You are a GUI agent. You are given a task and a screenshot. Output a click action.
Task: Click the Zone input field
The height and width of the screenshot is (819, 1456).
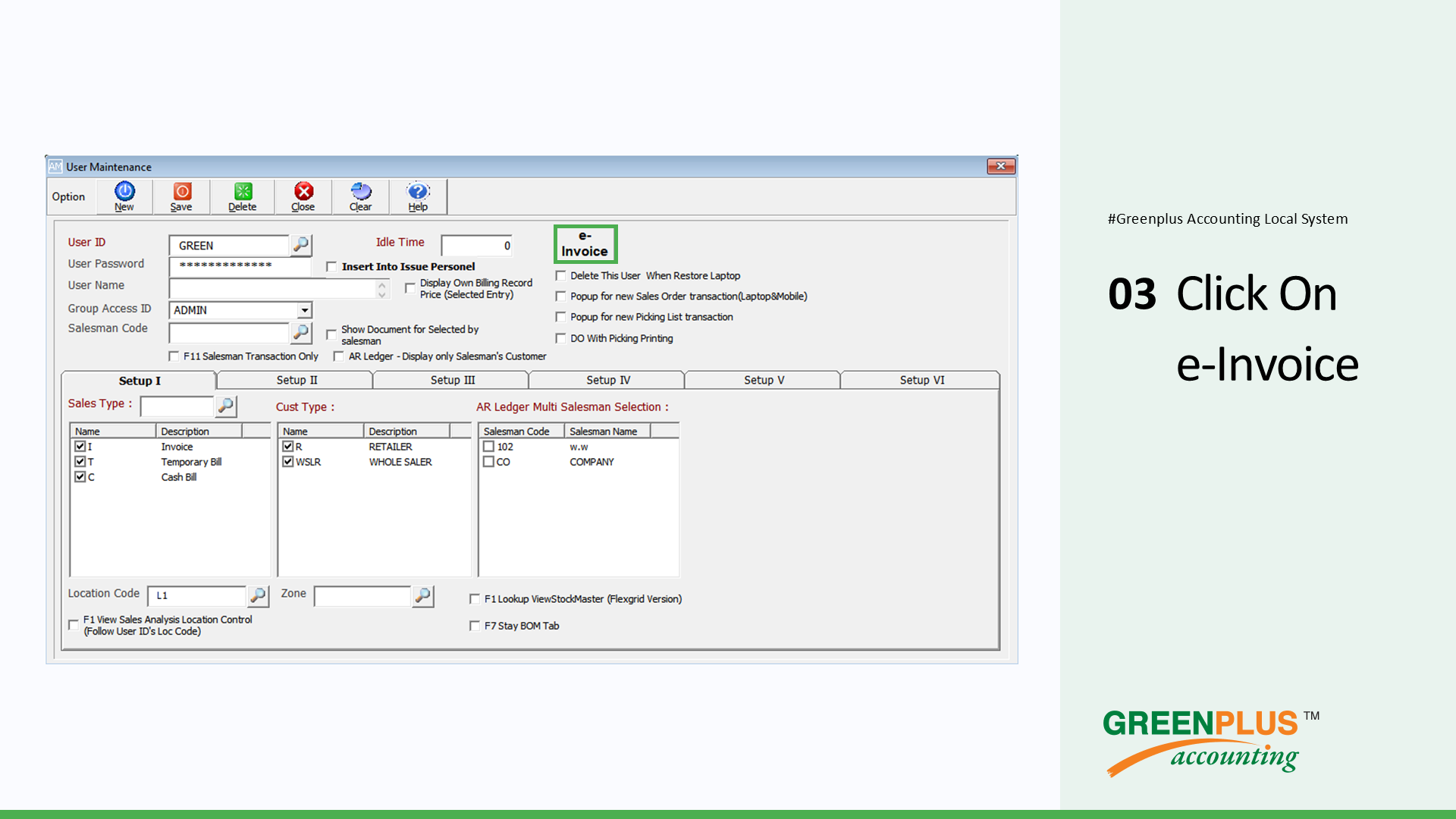[362, 596]
